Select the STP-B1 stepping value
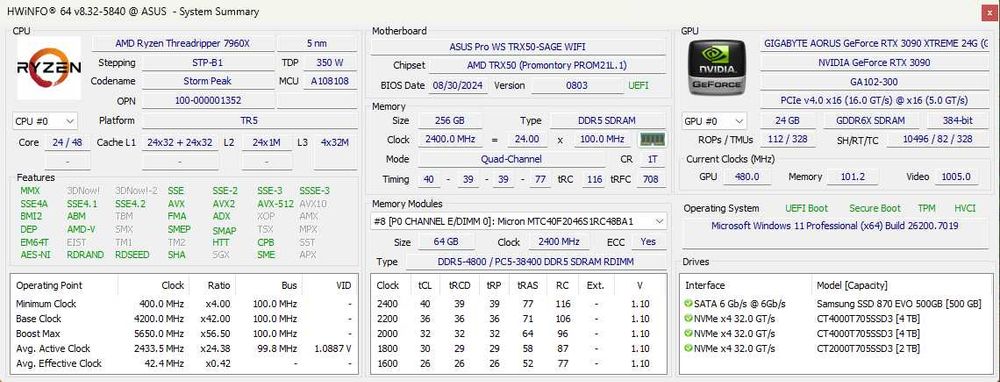Viewport: 1000px width, 382px height. pyautogui.click(x=207, y=62)
